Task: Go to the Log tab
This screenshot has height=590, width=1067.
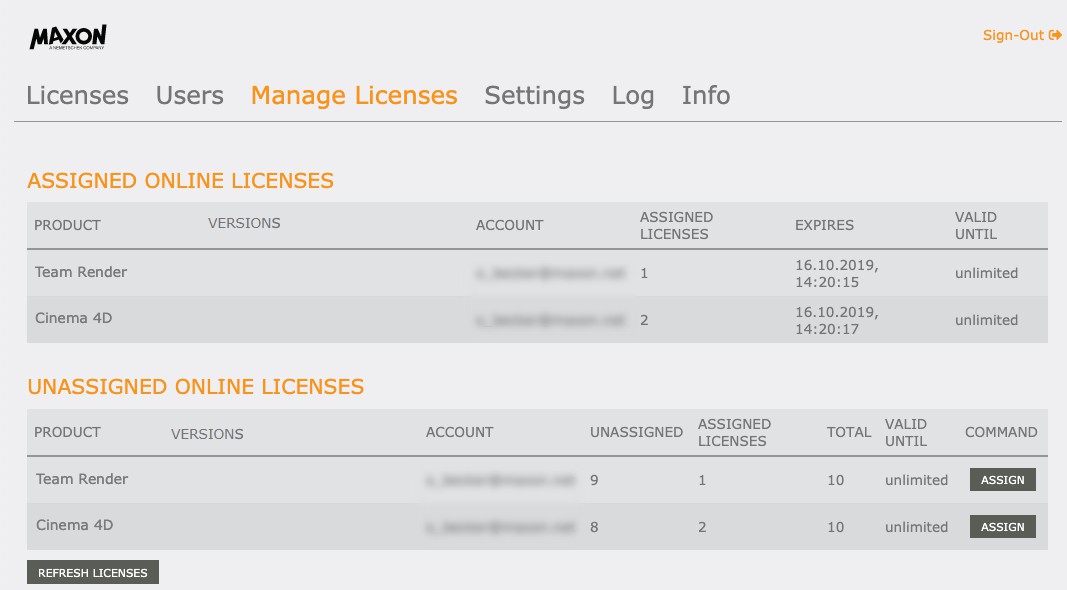Action: (x=633, y=95)
